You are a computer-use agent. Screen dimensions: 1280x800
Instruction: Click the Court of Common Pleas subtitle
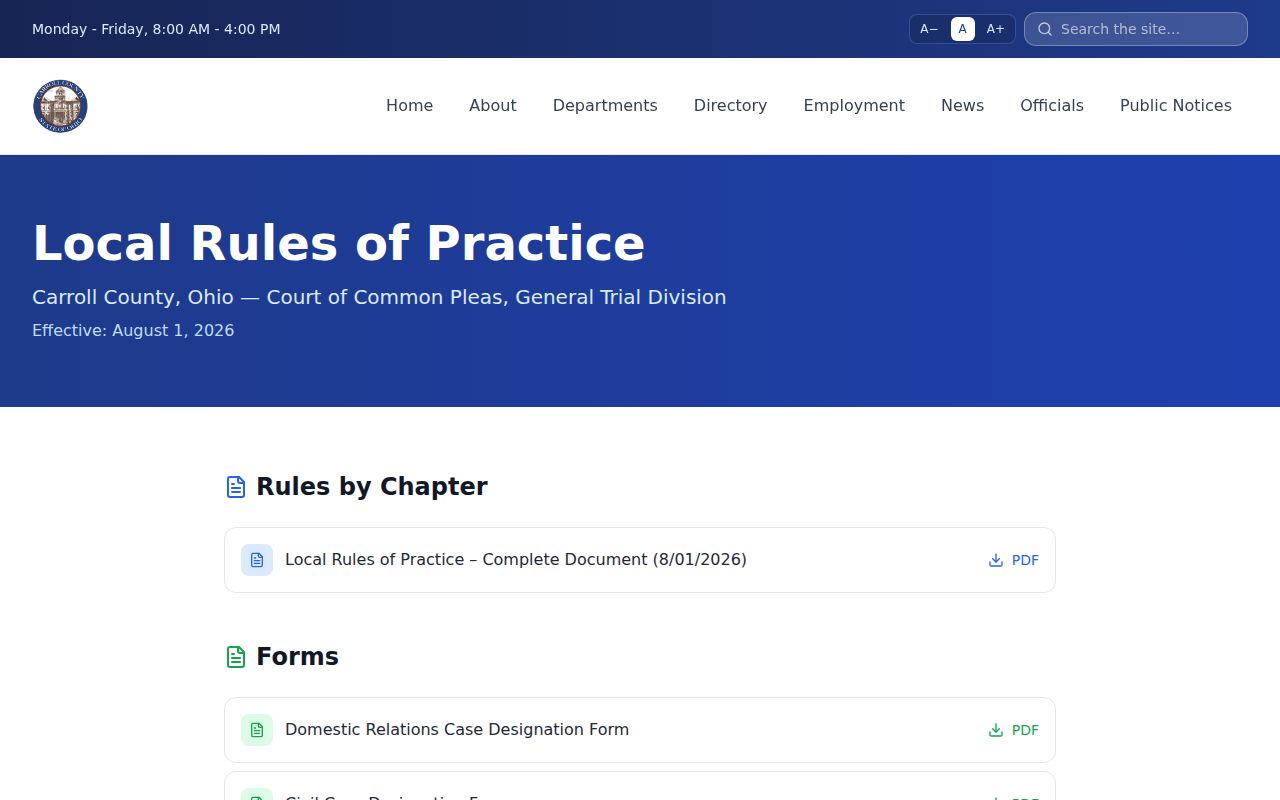pos(379,297)
